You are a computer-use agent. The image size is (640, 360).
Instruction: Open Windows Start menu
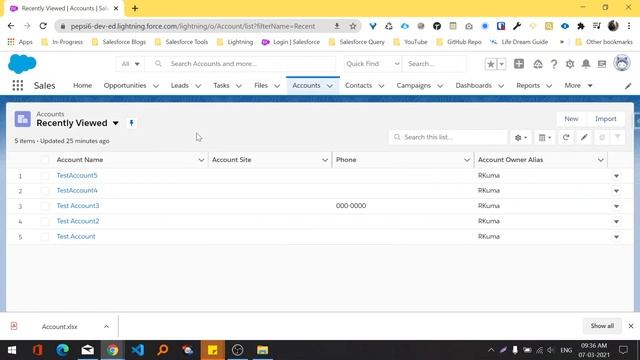click(12, 350)
